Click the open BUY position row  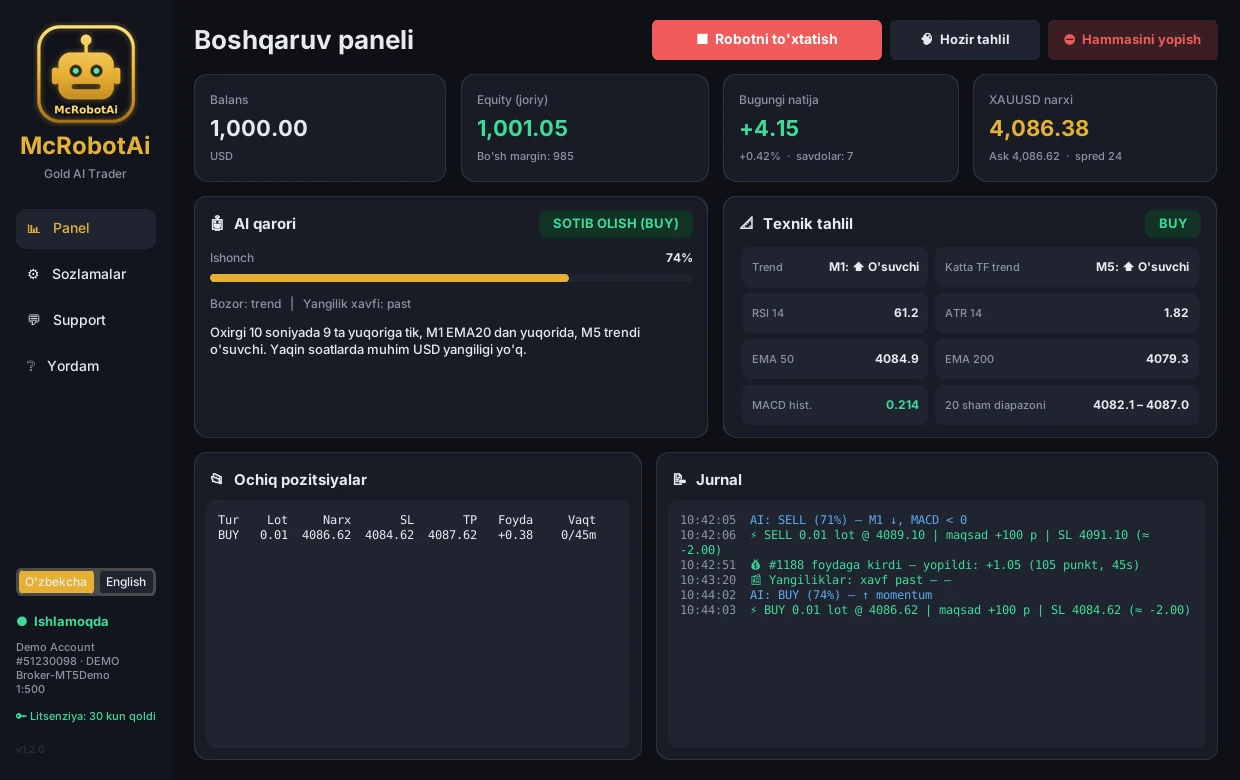pos(407,535)
